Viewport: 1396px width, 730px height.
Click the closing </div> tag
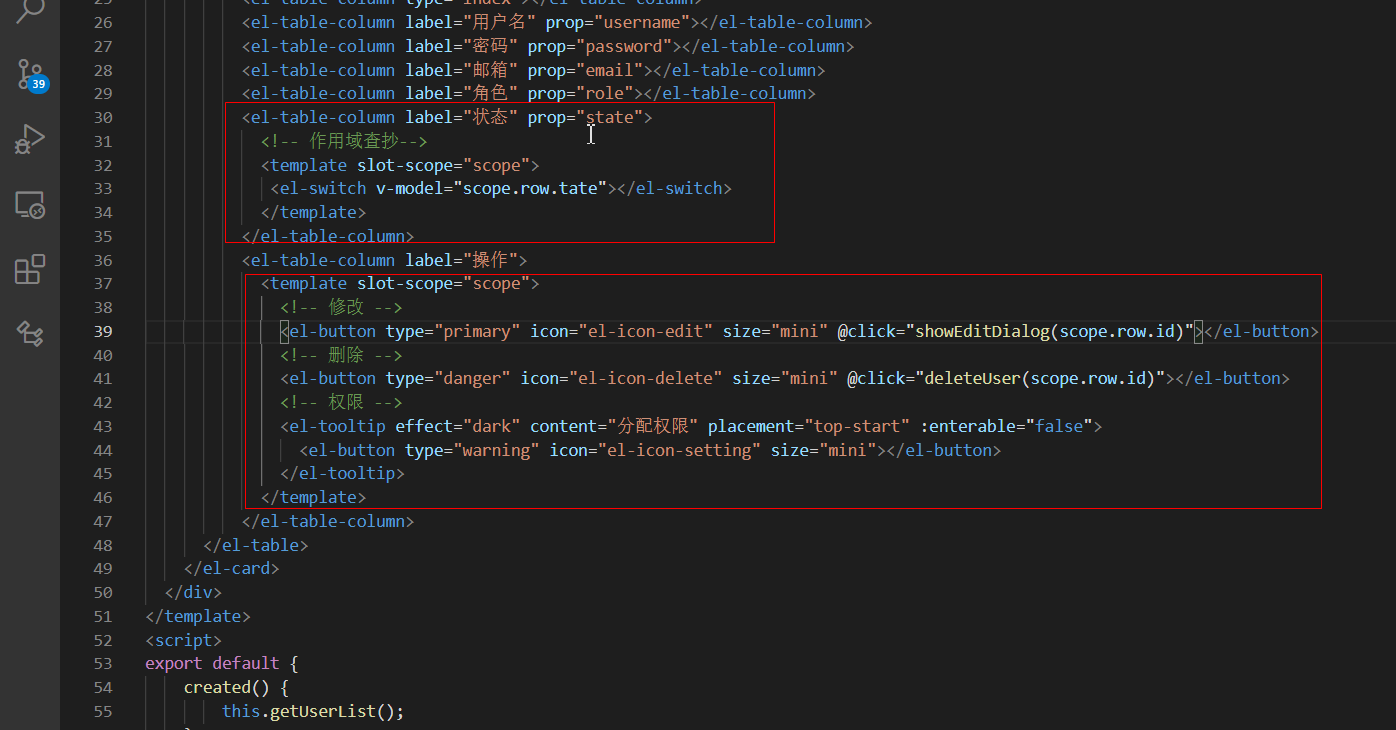(x=193, y=592)
